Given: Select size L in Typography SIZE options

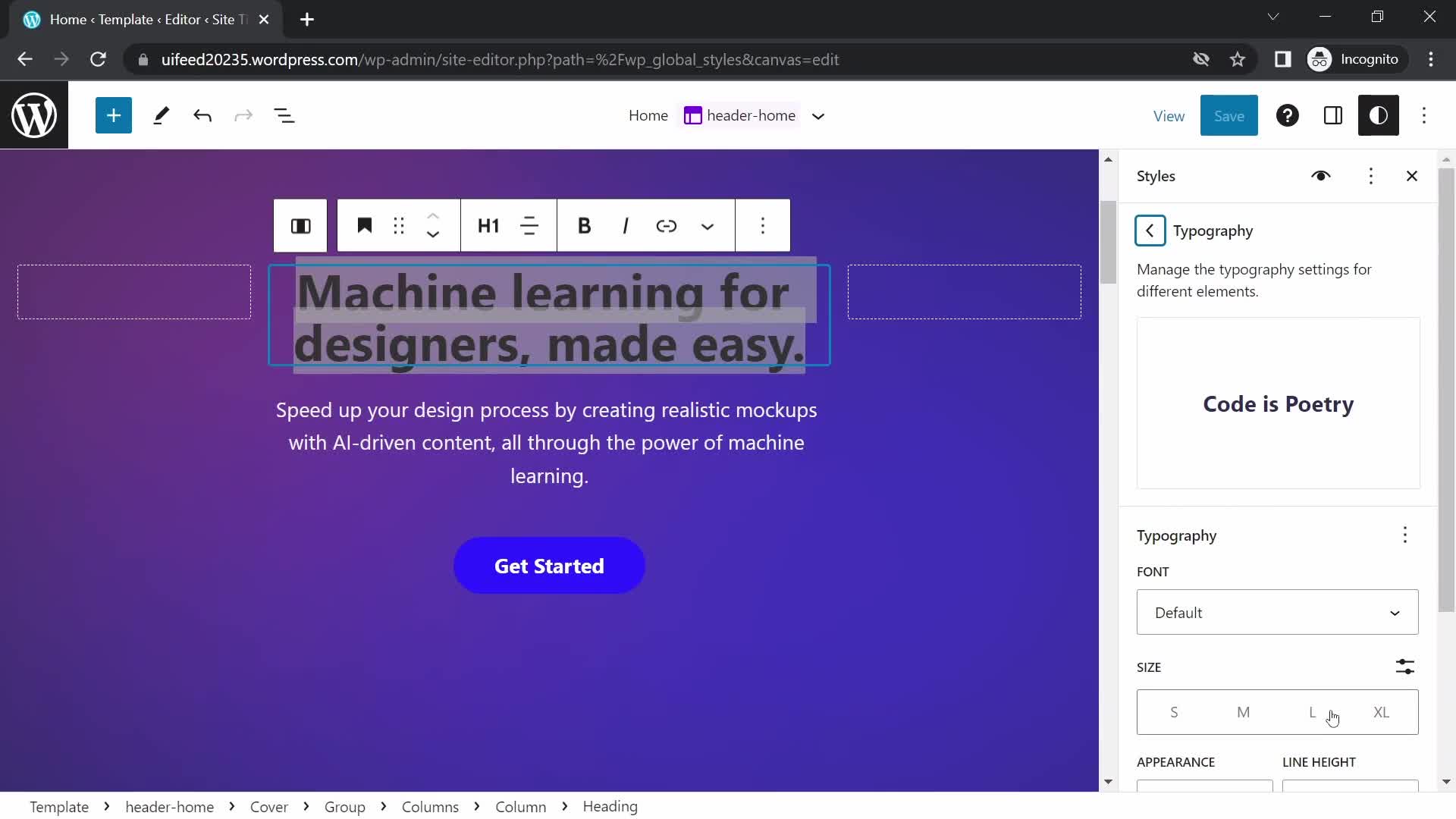Looking at the screenshot, I should 1312,712.
